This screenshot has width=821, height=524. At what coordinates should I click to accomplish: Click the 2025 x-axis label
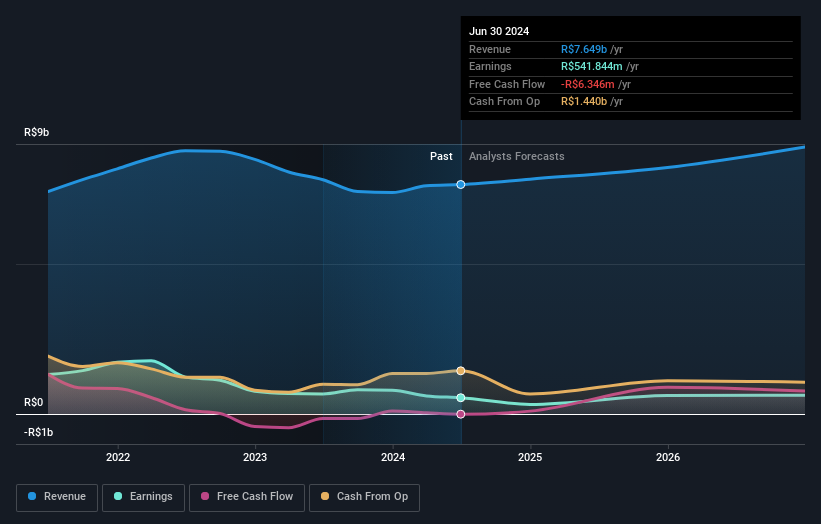pyautogui.click(x=530, y=457)
